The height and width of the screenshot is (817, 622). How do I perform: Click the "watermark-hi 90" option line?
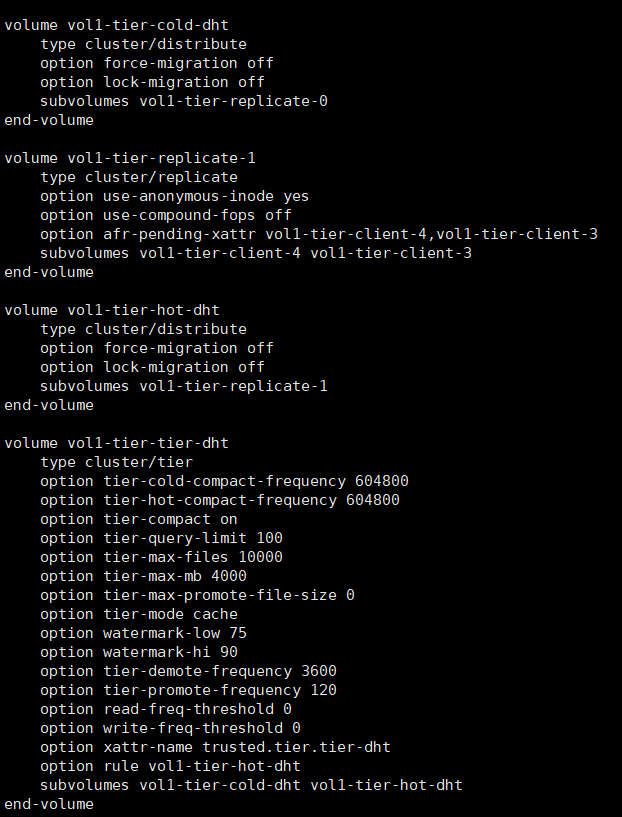coord(139,652)
